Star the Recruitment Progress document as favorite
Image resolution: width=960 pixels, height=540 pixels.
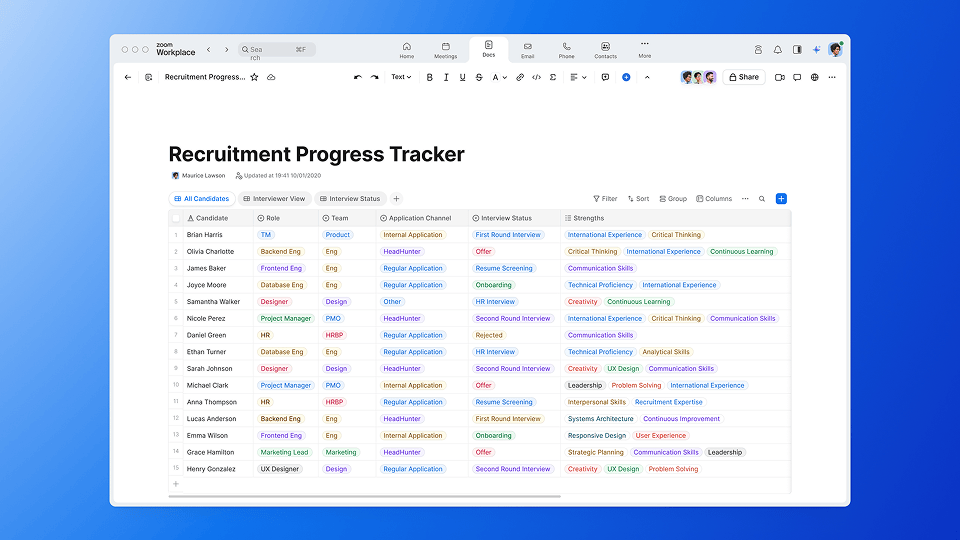pos(254,77)
